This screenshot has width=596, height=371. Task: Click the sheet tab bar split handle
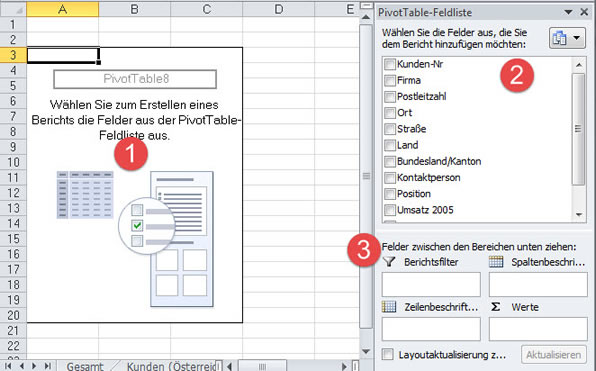pyautogui.click(x=219, y=366)
